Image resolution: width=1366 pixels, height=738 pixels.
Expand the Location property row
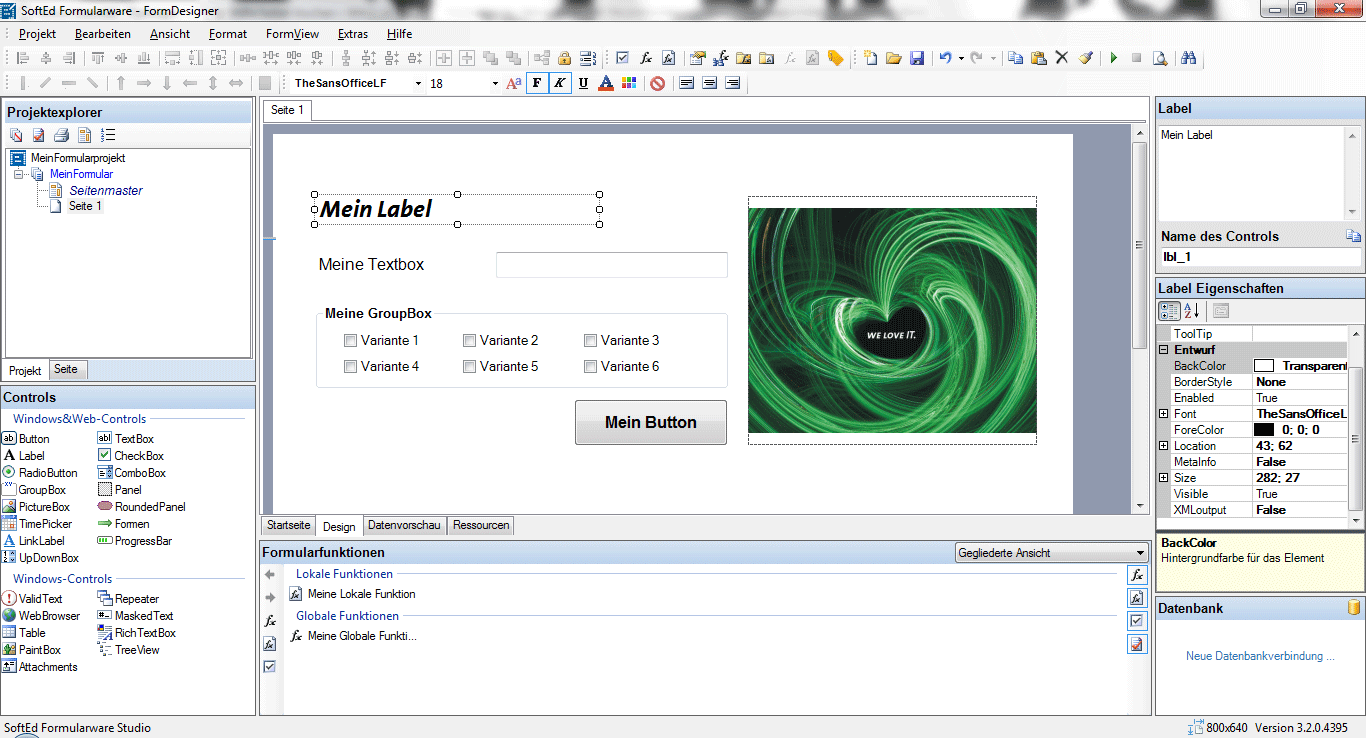(x=1164, y=446)
